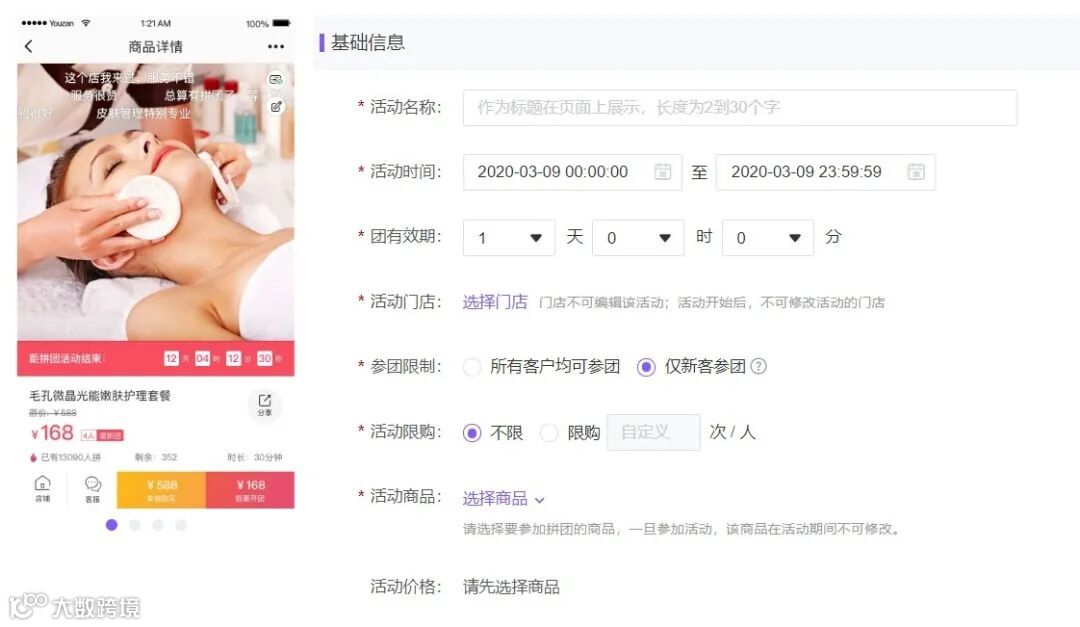Viewport: 1080px width, 627px height.
Task: Click into the 活动名称 input field
Action: (x=740, y=107)
